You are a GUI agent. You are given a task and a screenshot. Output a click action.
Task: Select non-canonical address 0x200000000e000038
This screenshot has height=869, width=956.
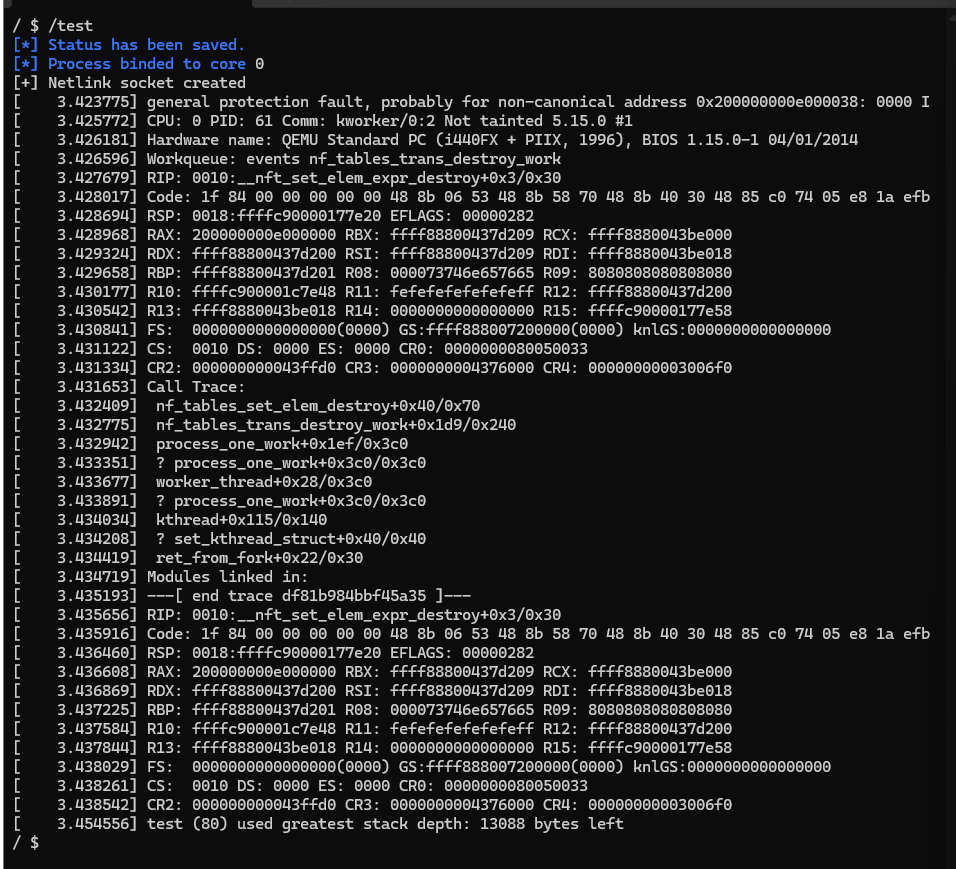tap(780, 102)
